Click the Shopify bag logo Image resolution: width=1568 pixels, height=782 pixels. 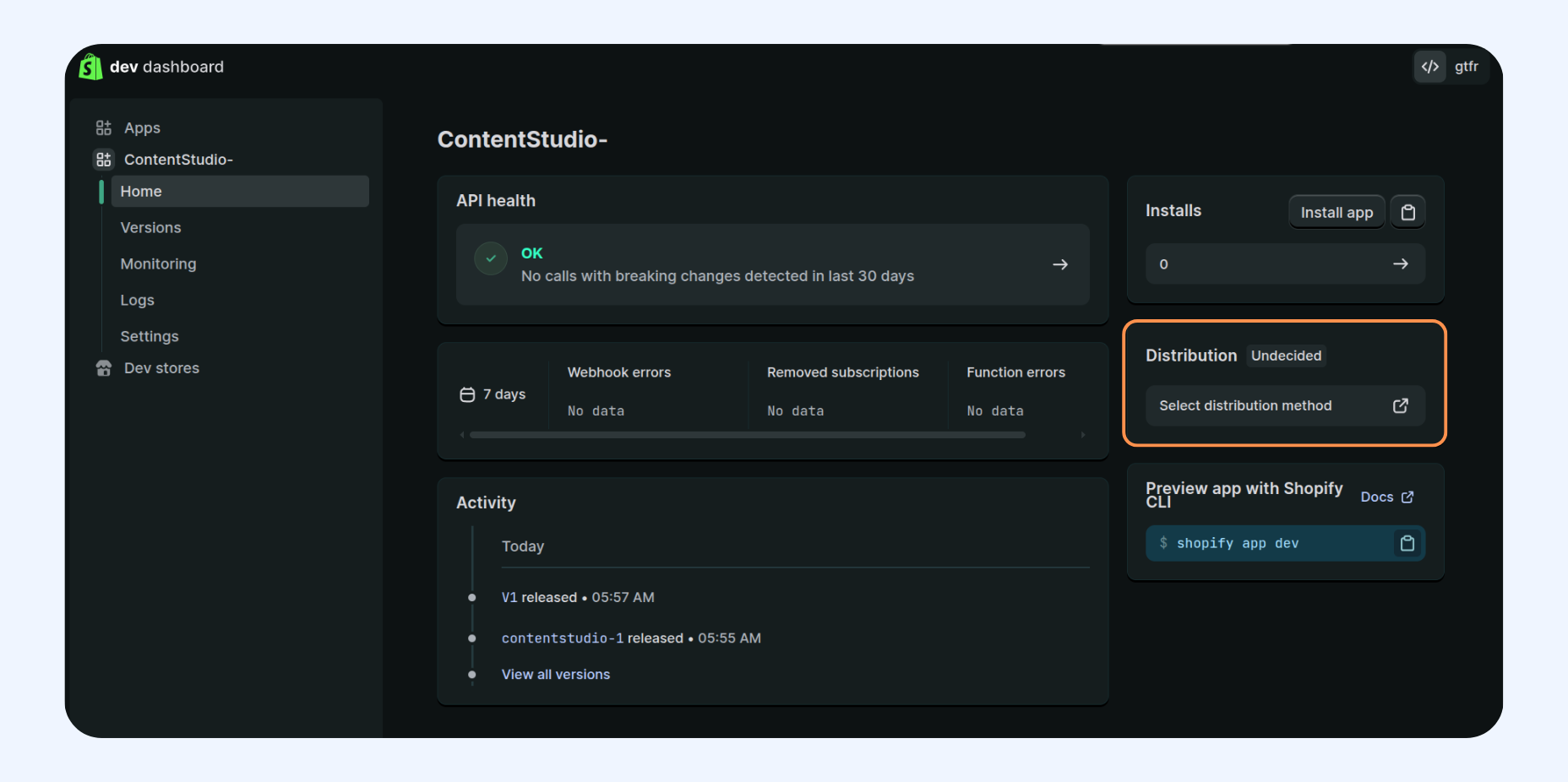click(90, 67)
